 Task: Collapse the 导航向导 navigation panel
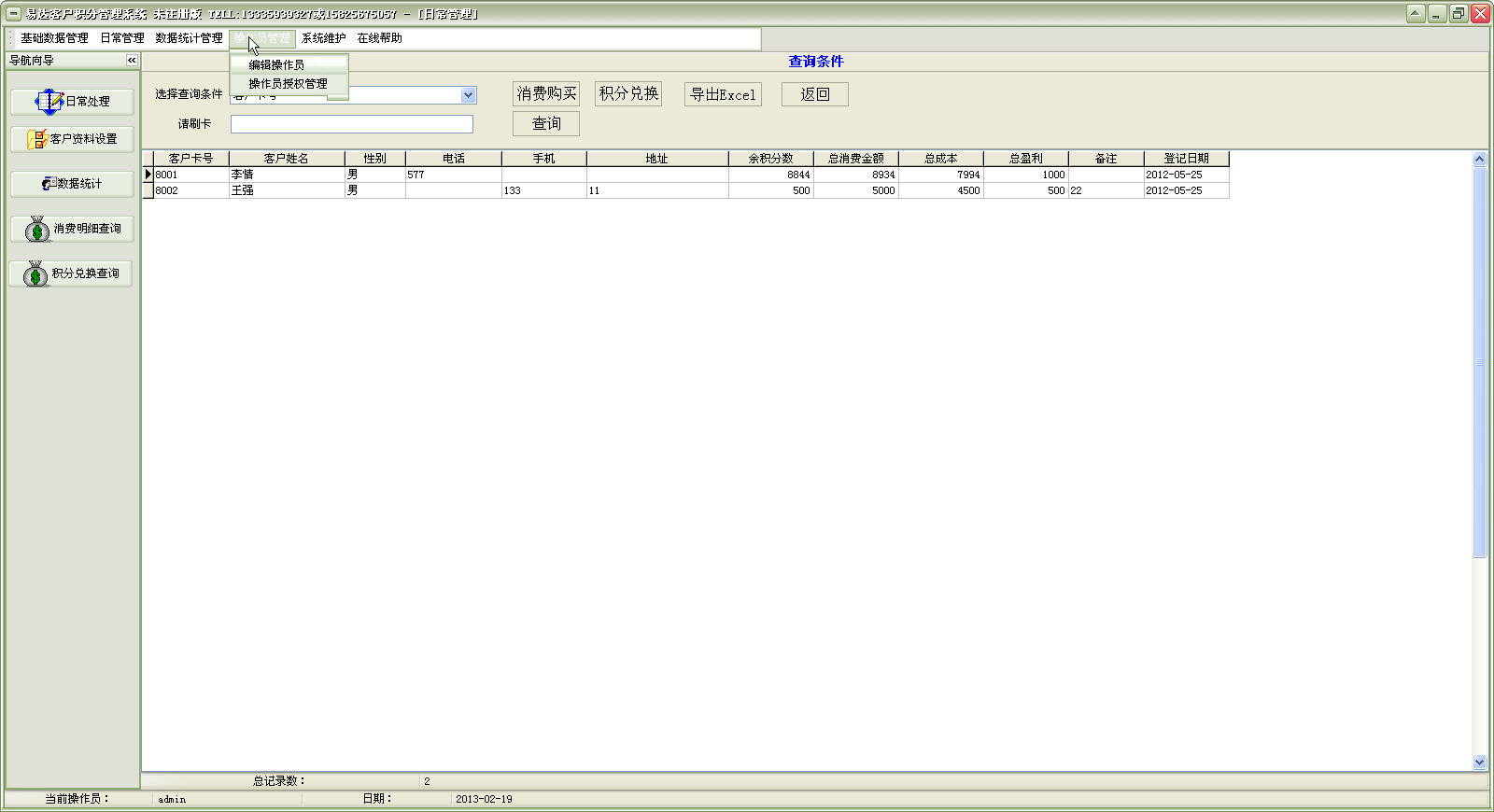[x=132, y=60]
